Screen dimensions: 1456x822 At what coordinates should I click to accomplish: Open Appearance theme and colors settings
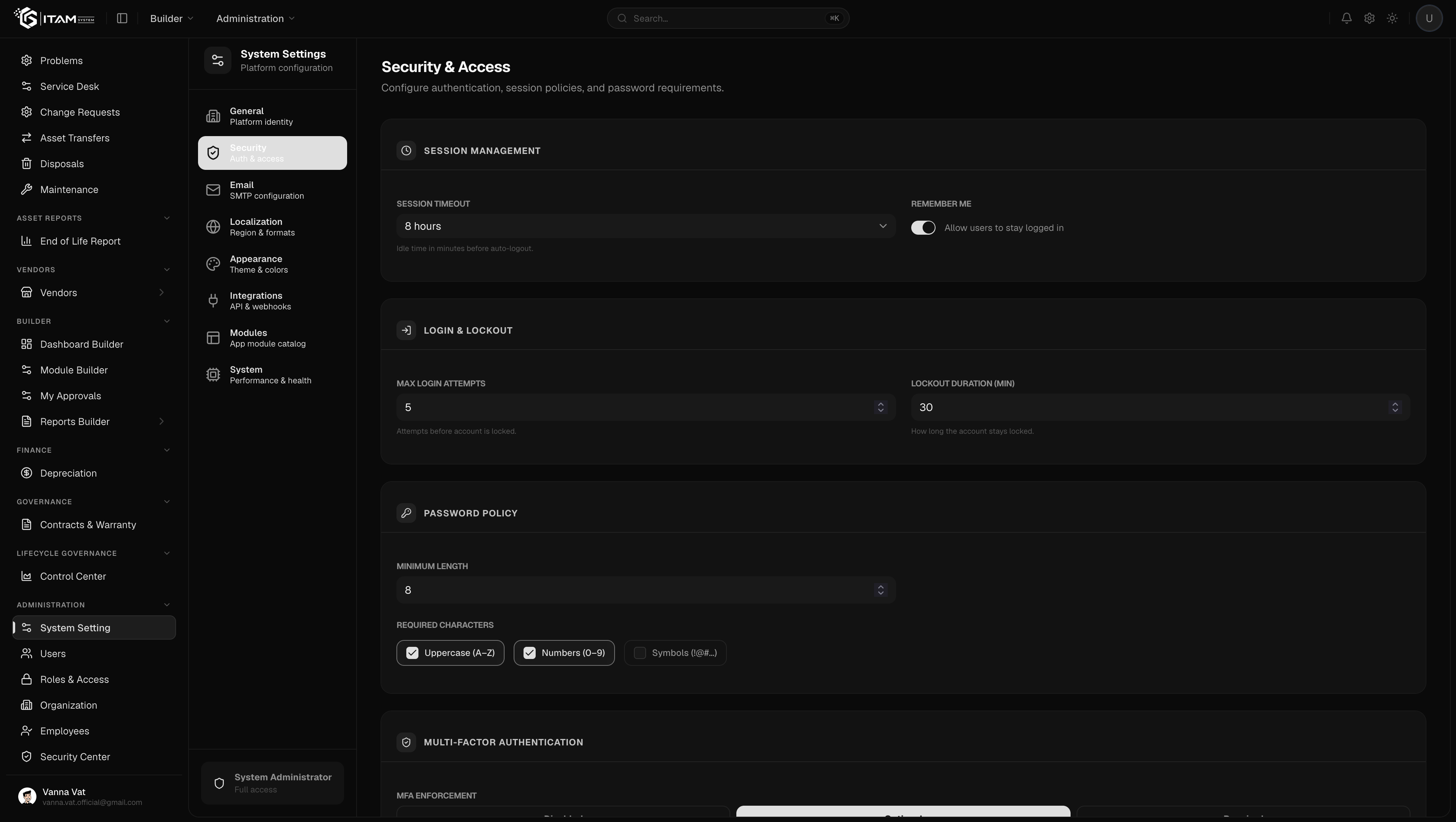(x=272, y=264)
